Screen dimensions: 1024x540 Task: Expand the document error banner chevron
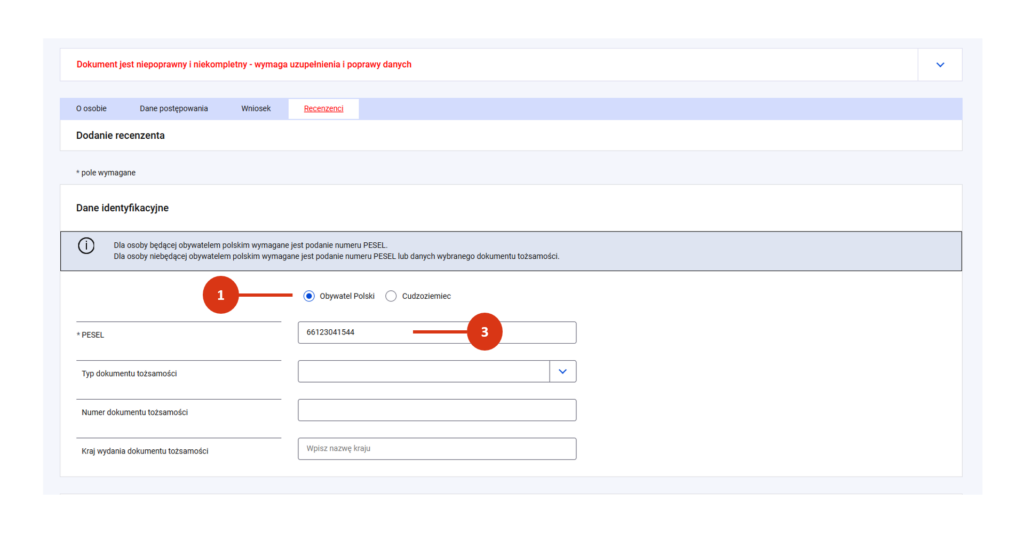(940, 65)
